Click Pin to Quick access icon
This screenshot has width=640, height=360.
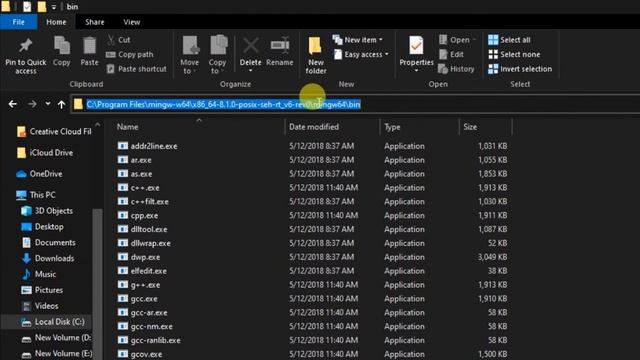(25, 46)
